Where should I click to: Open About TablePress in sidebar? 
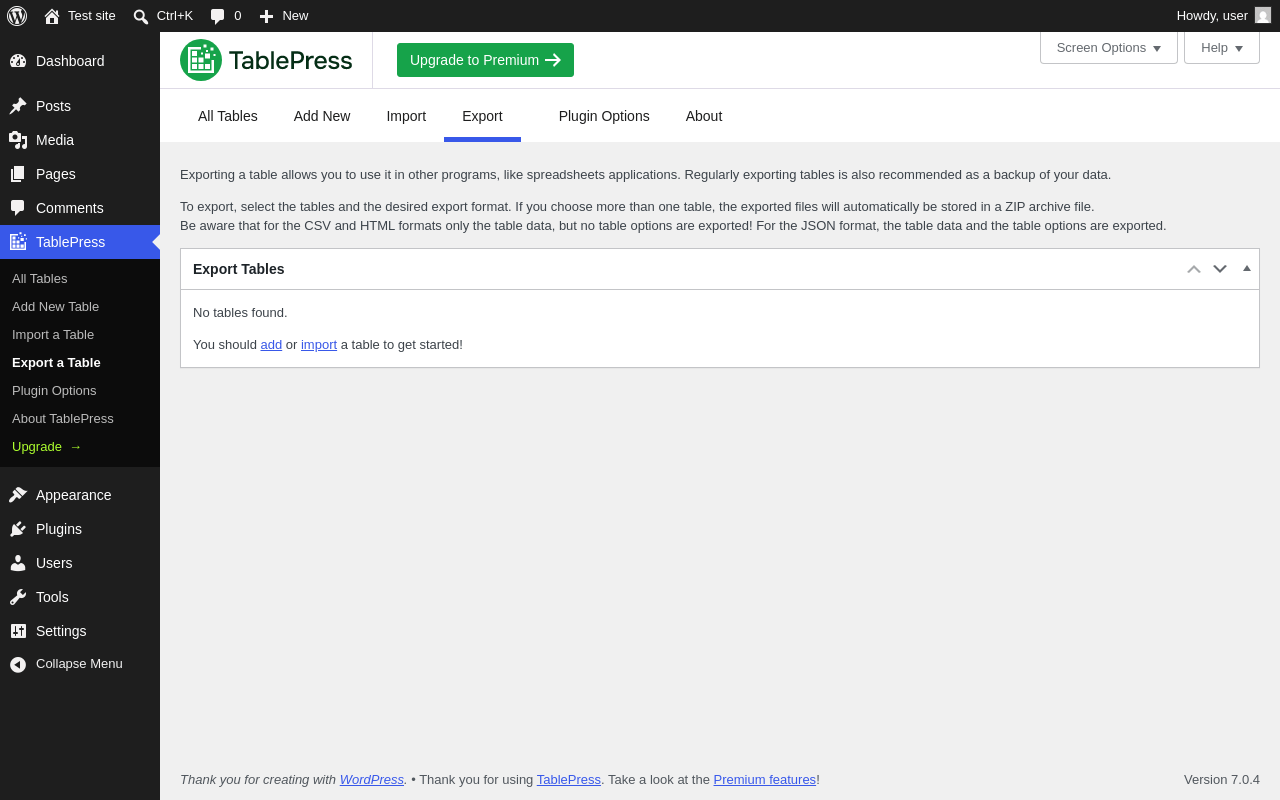pos(80,418)
